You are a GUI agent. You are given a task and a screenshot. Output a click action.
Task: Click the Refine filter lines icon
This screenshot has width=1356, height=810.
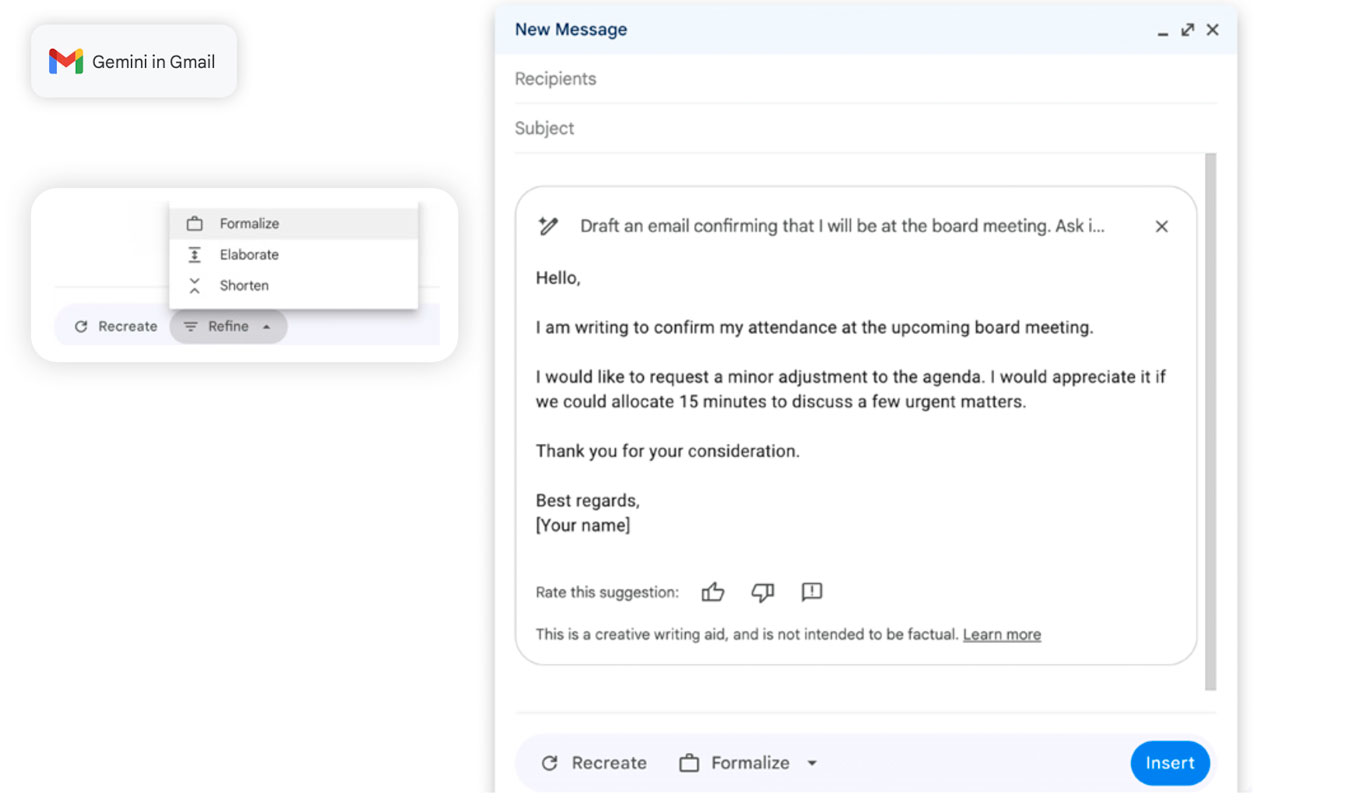tap(191, 327)
